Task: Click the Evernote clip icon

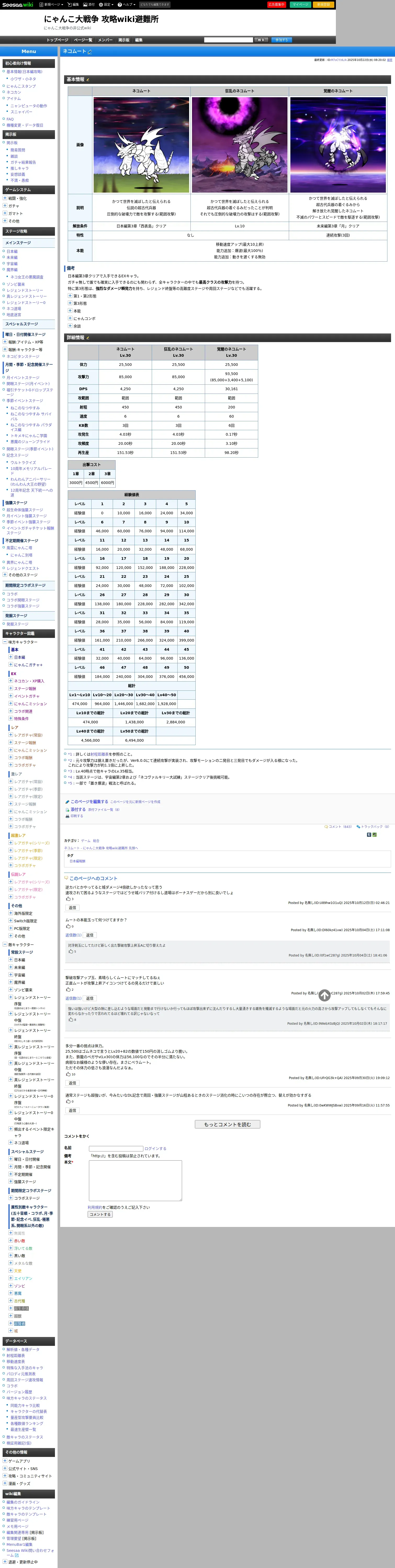Action: pos(374,834)
